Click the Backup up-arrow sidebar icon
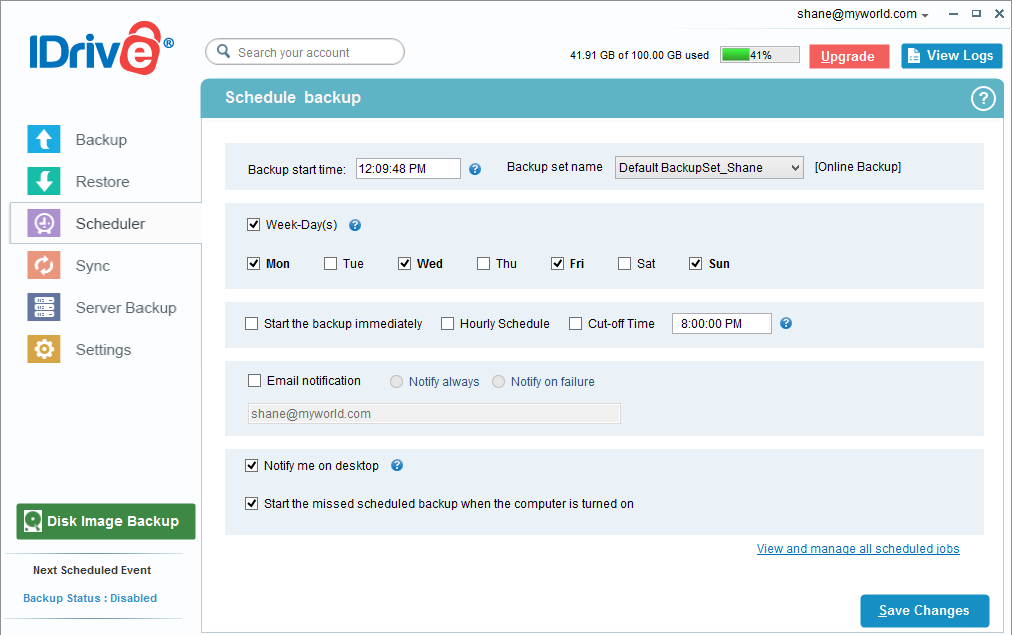The width and height of the screenshot is (1012, 635). pyautogui.click(x=43, y=140)
